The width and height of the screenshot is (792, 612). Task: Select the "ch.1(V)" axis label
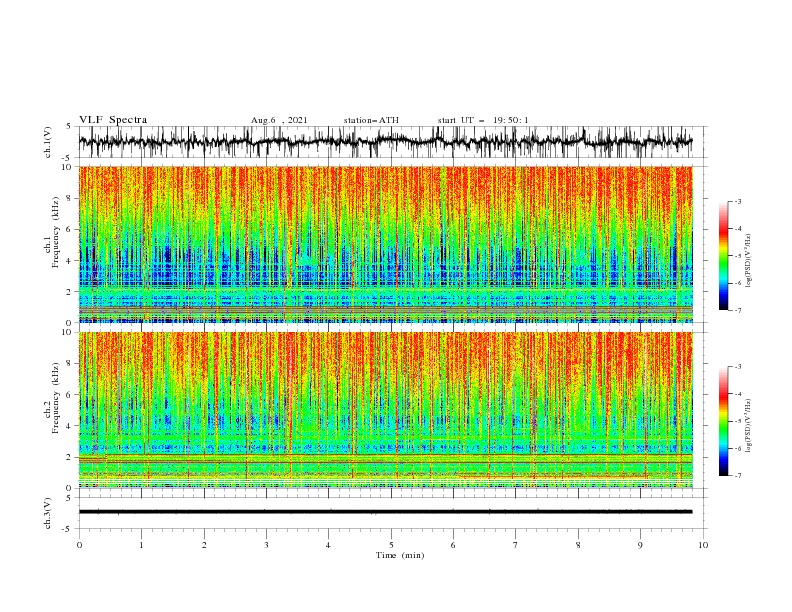(48, 142)
